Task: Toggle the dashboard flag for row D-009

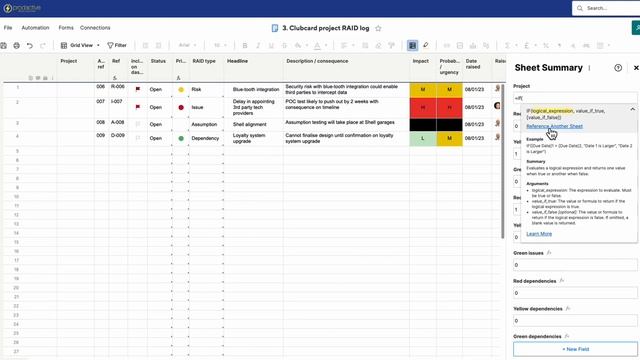Action: pos(138,138)
